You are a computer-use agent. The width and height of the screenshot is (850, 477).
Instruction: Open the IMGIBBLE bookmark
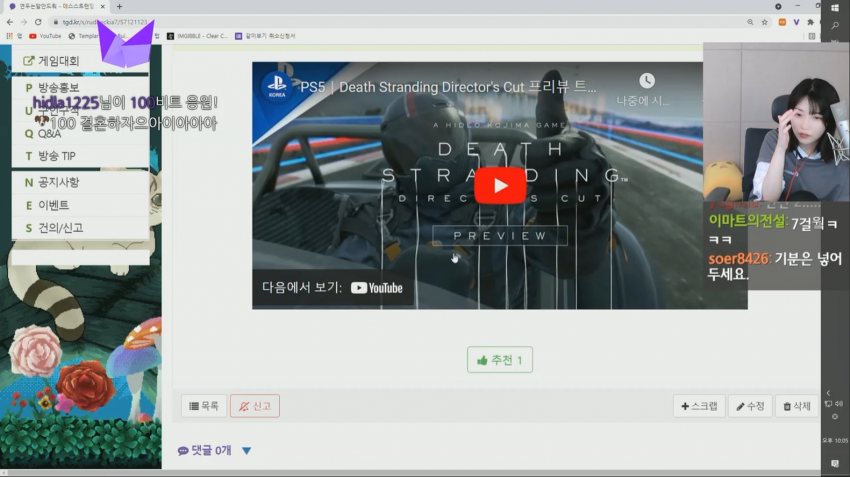click(197, 36)
